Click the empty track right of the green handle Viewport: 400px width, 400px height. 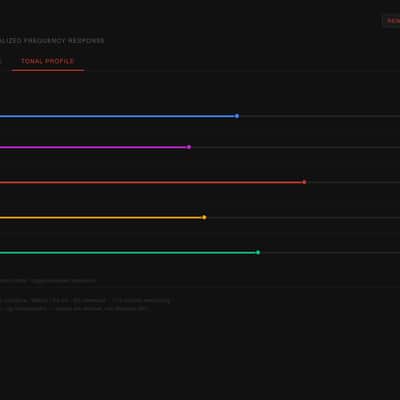click(330, 253)
